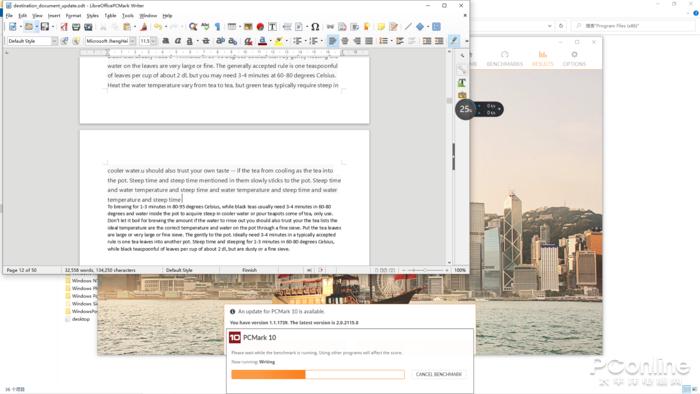Viewport: 700px width, 394px height.
Task: Click the Clear Direct Formatting icon
Action: pos(248,41)
